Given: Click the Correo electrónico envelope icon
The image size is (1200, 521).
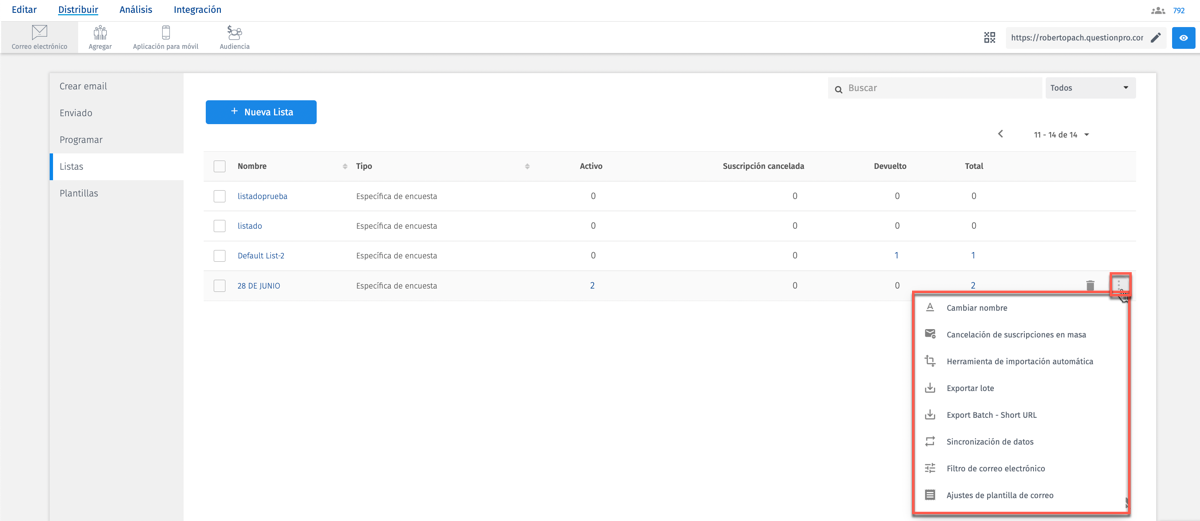Looking at the screenshot, I should point(39,33).
